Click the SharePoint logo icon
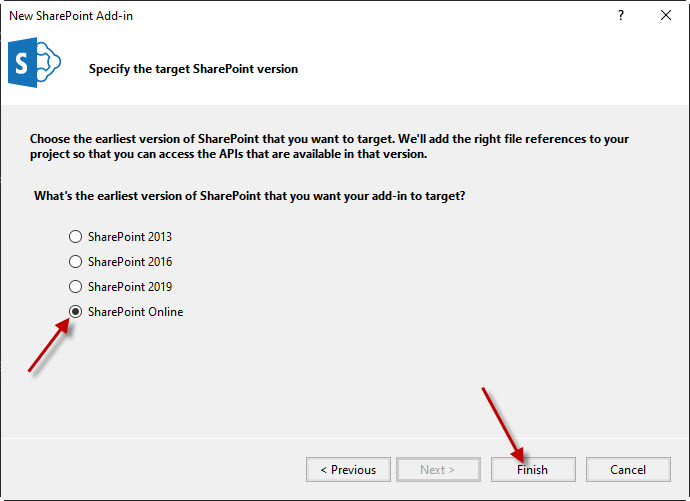Screen dimensions: 690x501 [34, 62]
